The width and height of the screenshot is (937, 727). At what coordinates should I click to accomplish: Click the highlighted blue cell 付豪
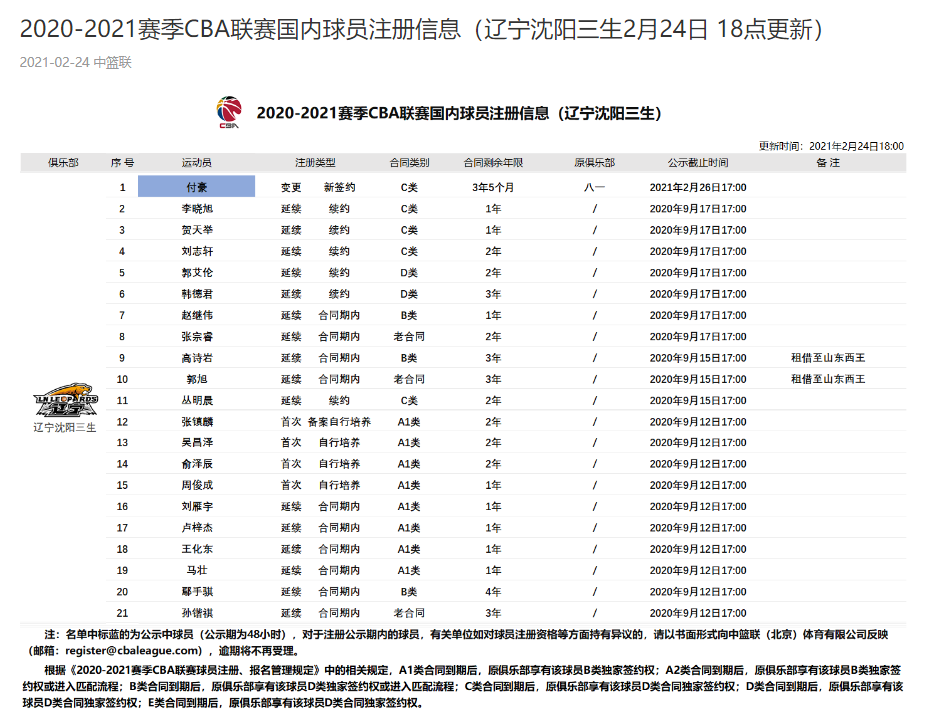197,187
